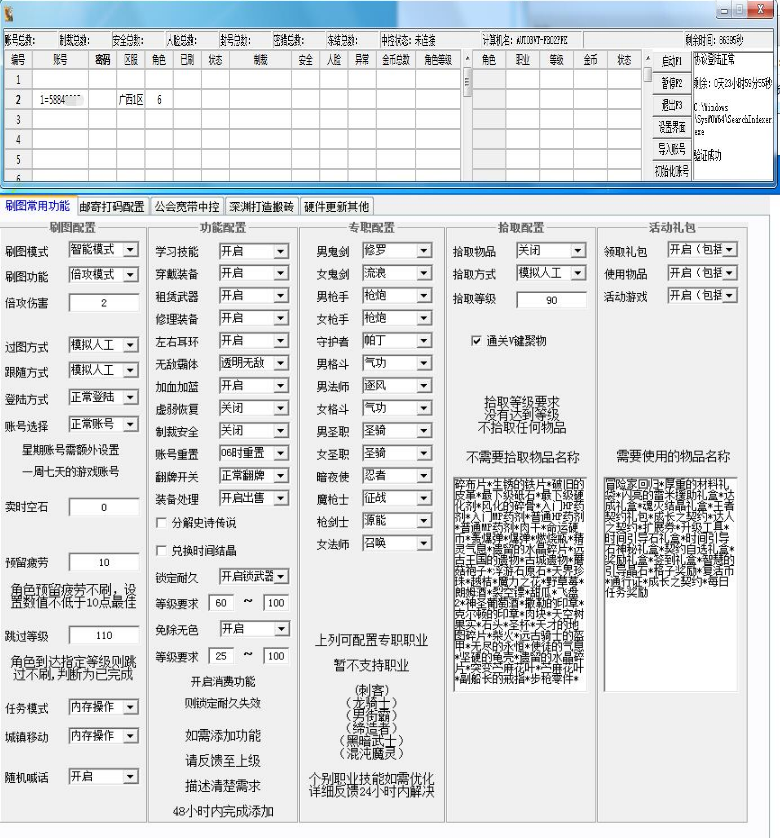Toggle the 通关V键聚物 checkbox
The height and width of the screenshot is (838, 783).
(x=476, y=340)
